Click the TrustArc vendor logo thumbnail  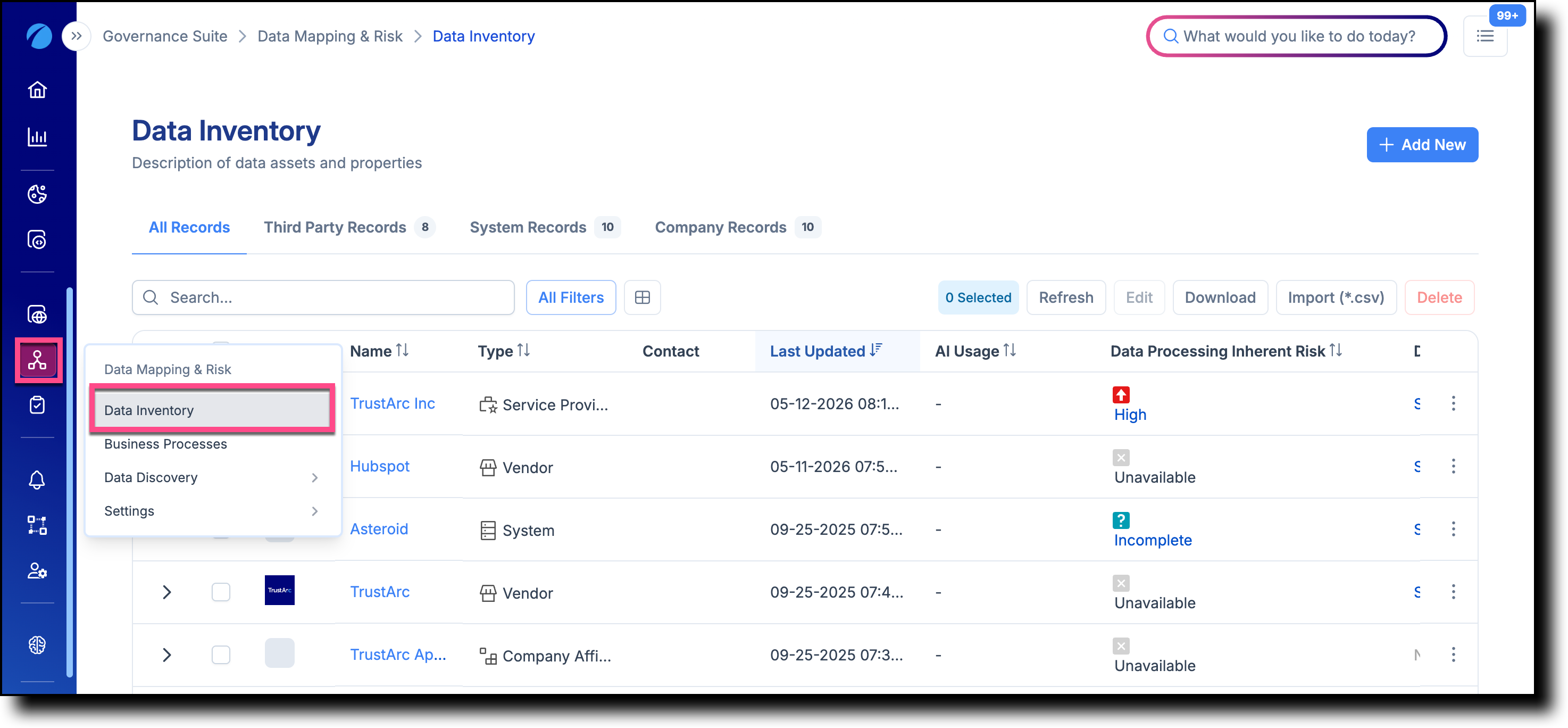click(x=279, y=590)
